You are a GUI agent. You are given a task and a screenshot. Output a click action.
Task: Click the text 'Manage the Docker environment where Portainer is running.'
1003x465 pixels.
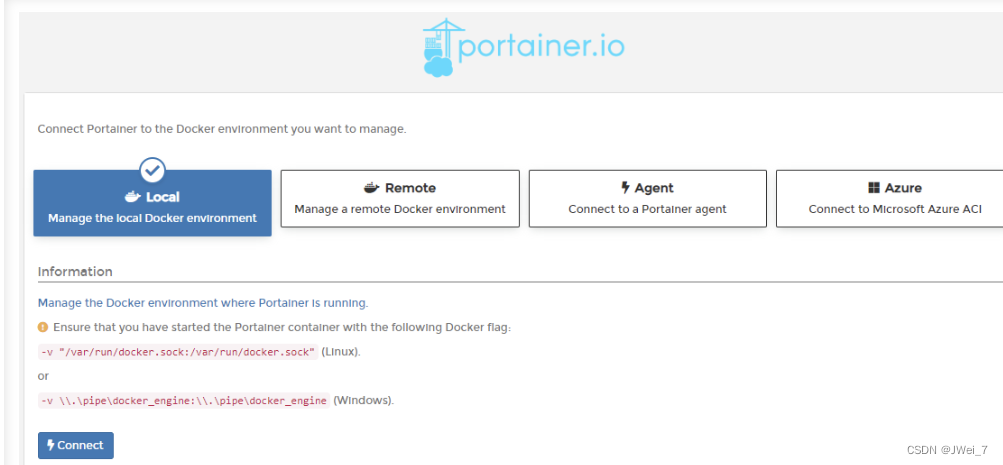(x=203, y=303)
